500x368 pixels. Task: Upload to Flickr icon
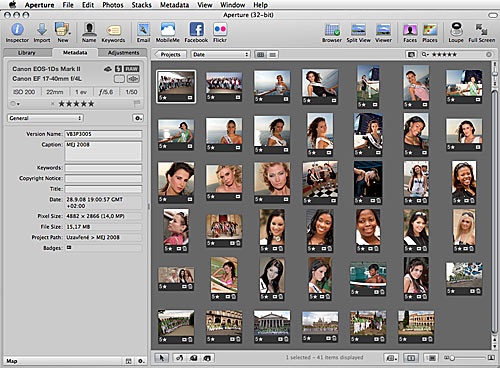220,29
